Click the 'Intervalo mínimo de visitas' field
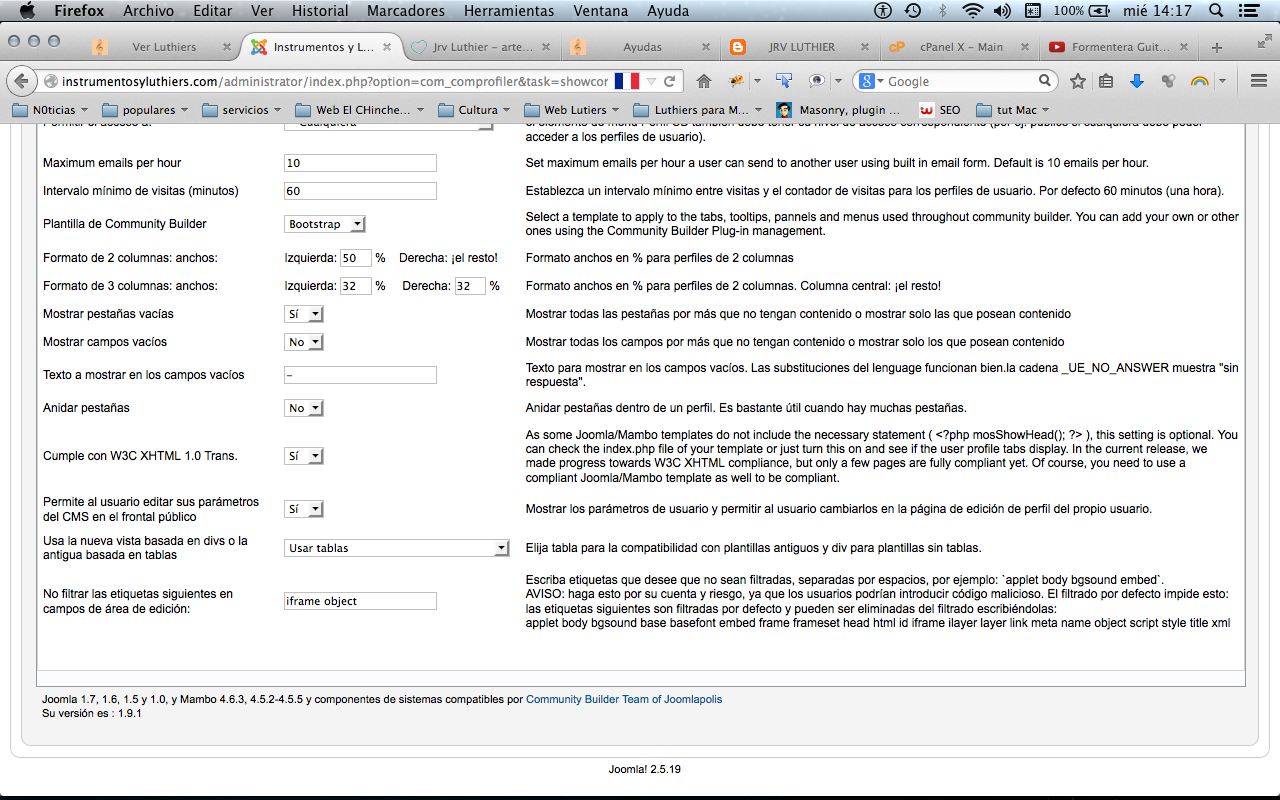The image size is (1280, 800). point(361,191)
